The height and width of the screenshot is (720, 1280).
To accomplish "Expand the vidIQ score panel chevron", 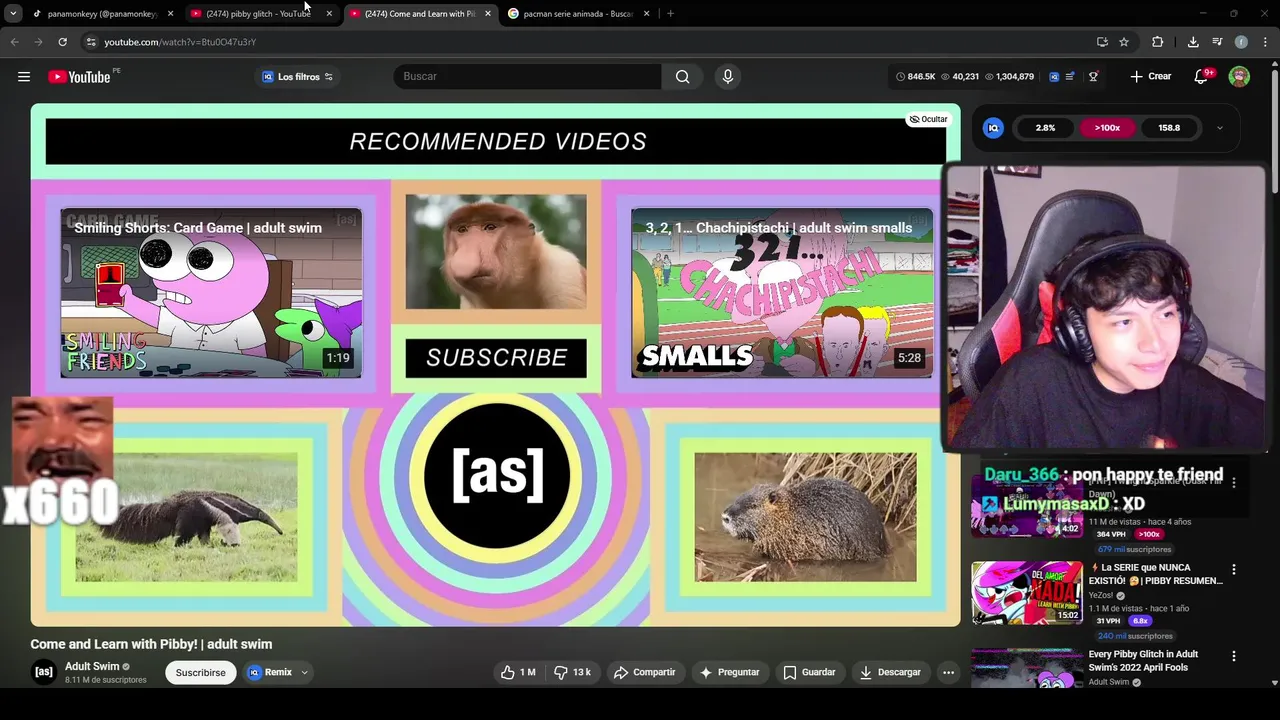I will tap(1219, 128).
